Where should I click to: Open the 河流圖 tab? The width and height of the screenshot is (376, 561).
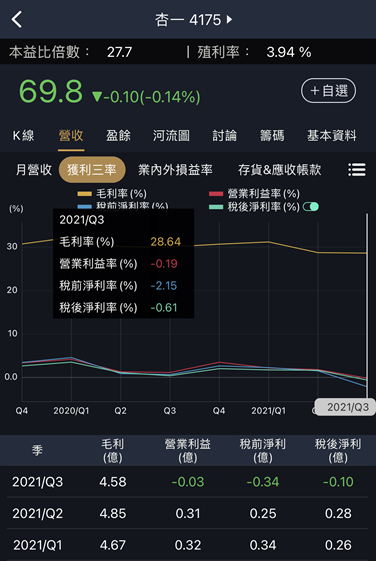[171, 136]
